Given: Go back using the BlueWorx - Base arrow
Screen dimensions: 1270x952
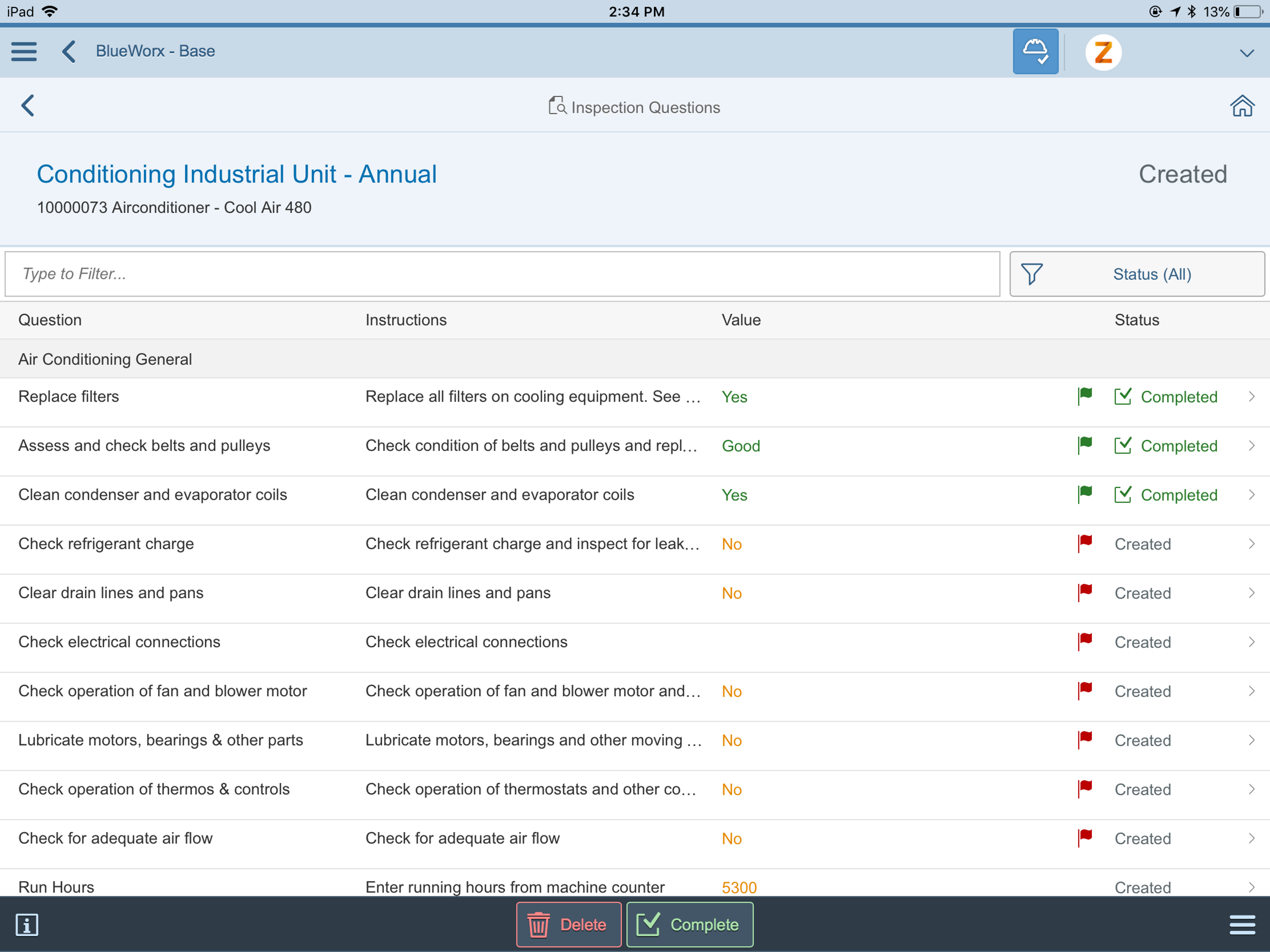Looking at the screenshot, I should [x=69, y=52].
